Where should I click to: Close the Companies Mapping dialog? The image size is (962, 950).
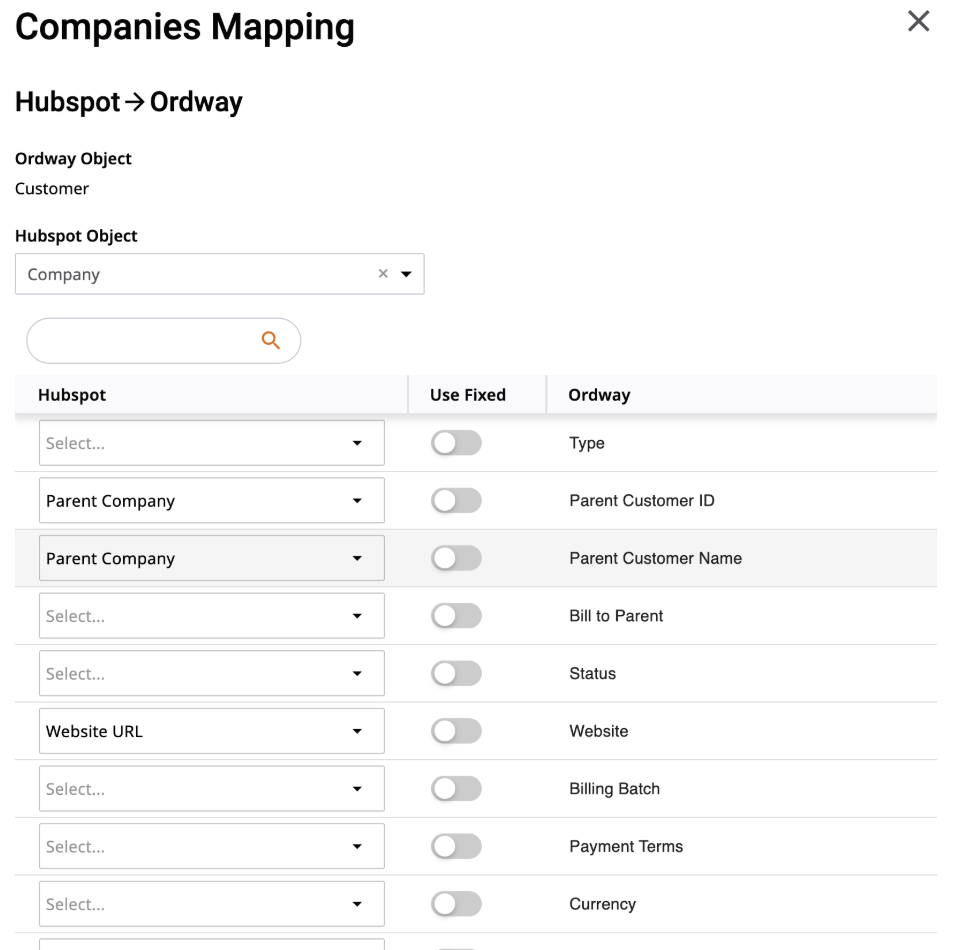918,21
